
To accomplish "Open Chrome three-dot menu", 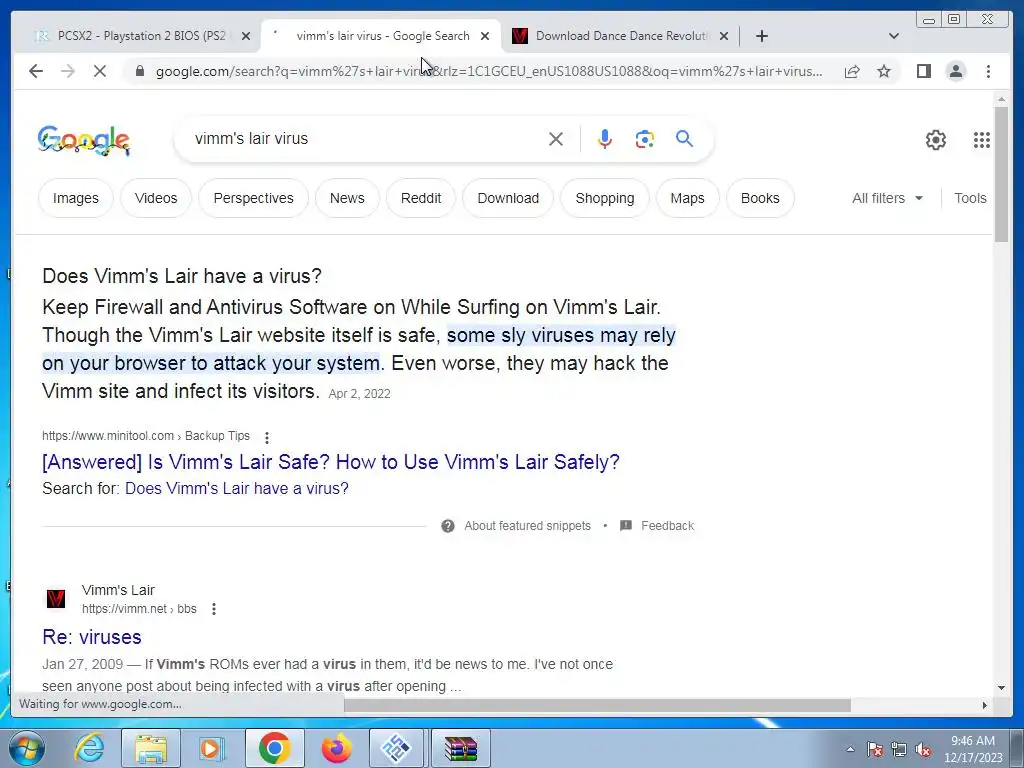I will tap(988, 71).
